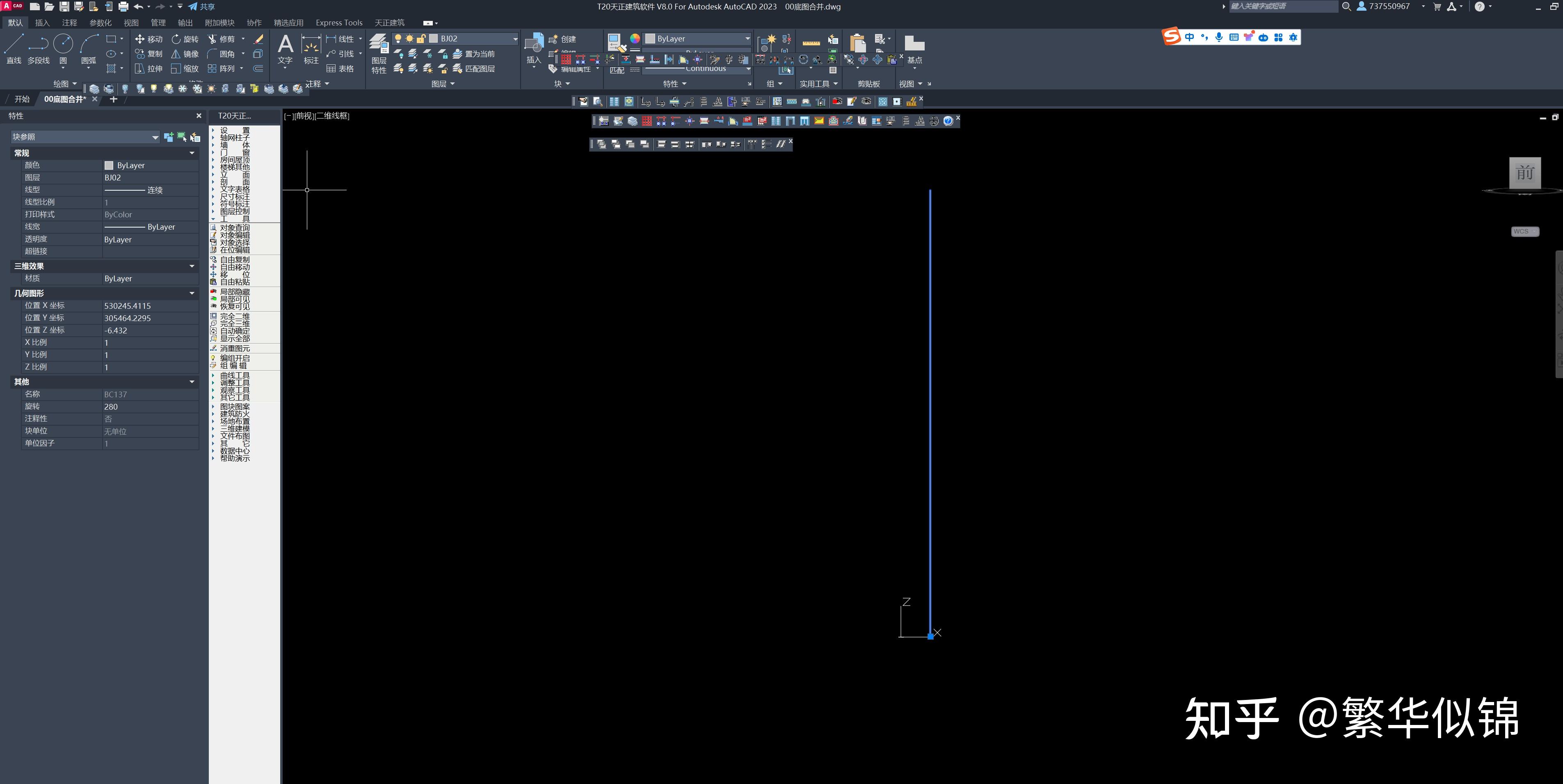Toggle Sogou IME microphone voice input
The image size is (1563, 784).
click(x=1219, y=38)
